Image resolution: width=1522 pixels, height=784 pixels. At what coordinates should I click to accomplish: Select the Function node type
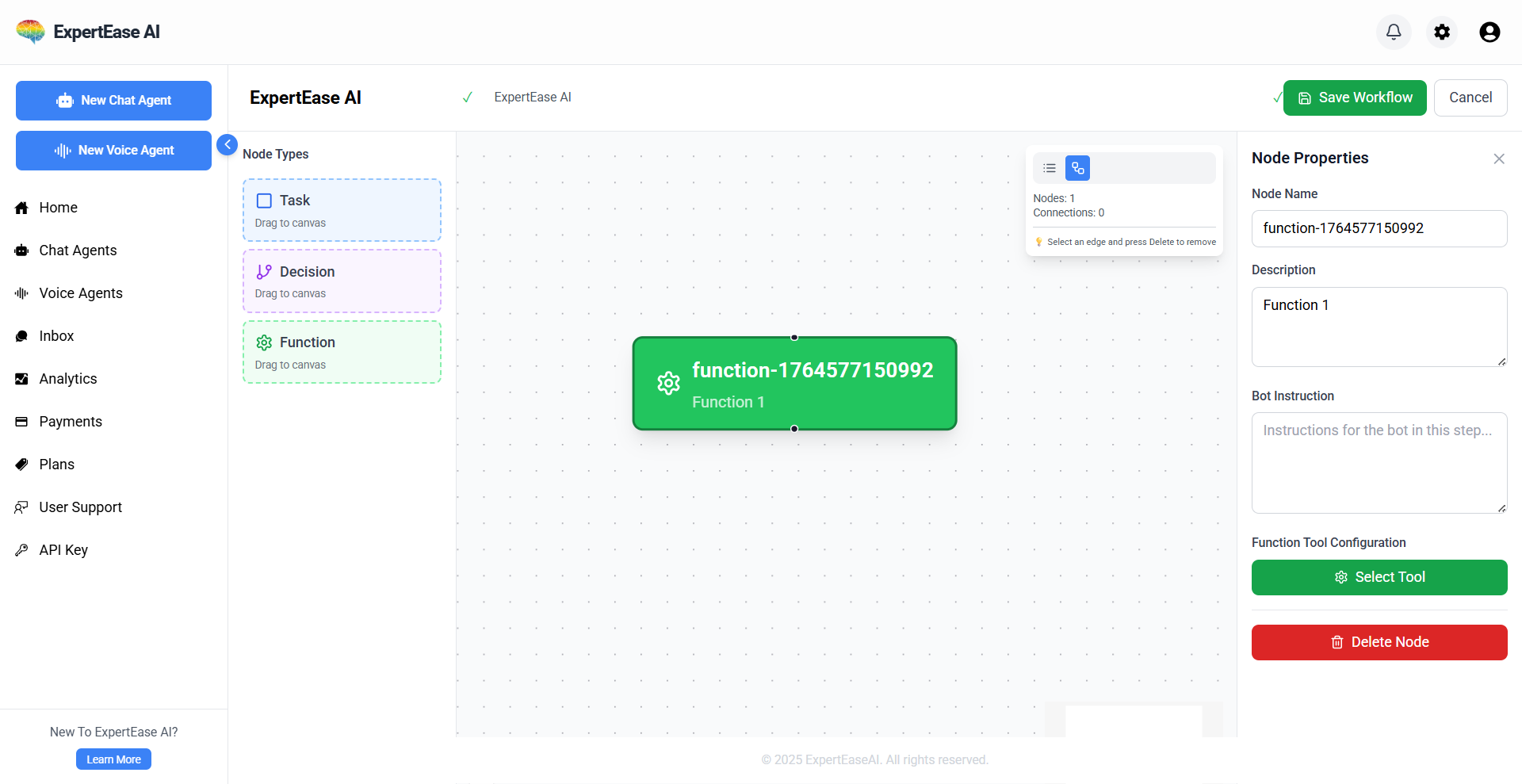pyautogui.click(x=342, y=352)
